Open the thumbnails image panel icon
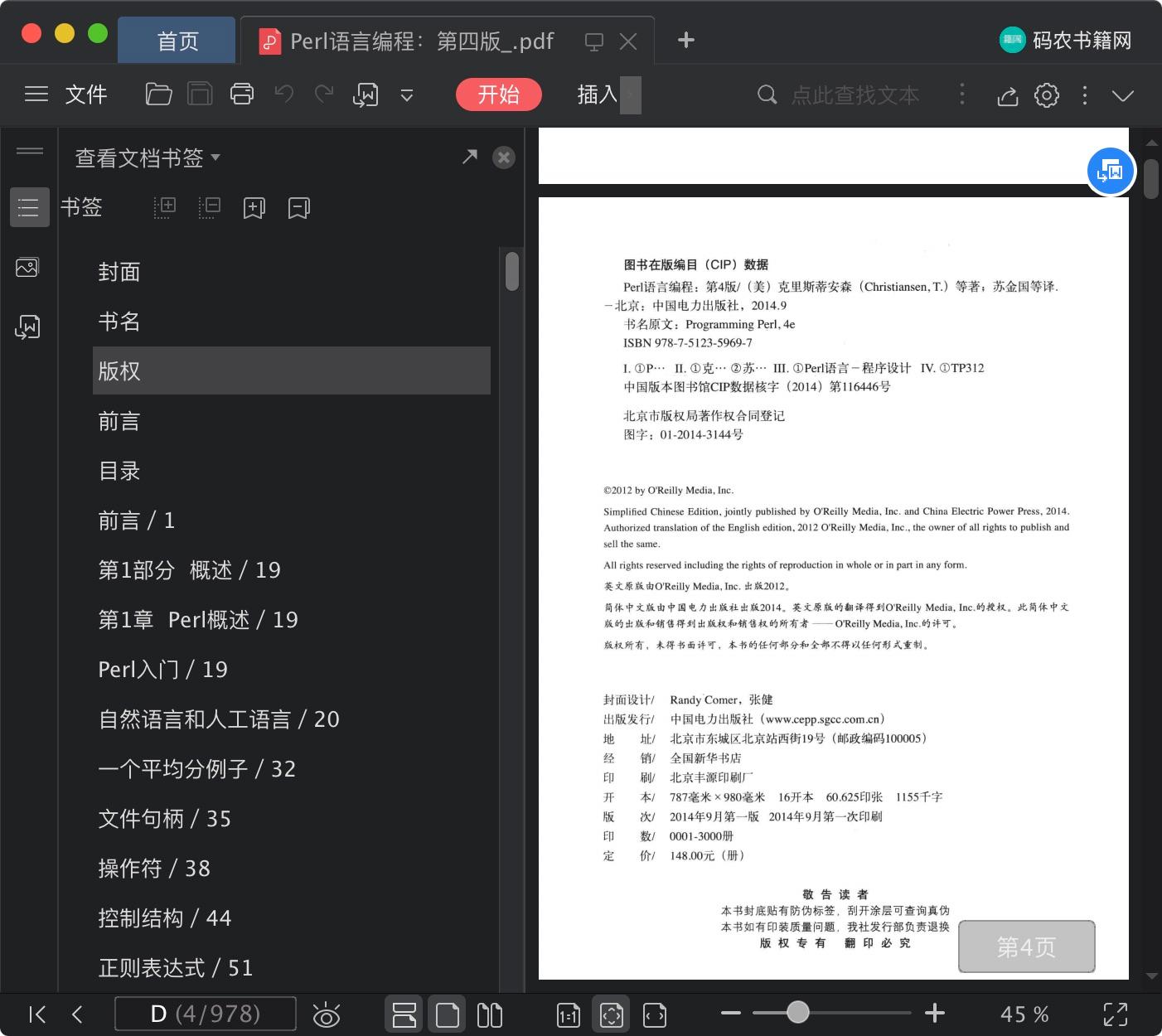The height and width of the screenshot is (1036, 1162). (27, 268)
